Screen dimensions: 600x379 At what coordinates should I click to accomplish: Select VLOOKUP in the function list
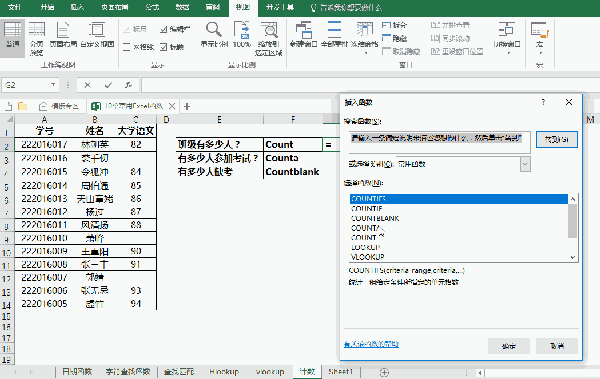pyautogui.click(x=459, y=257)
